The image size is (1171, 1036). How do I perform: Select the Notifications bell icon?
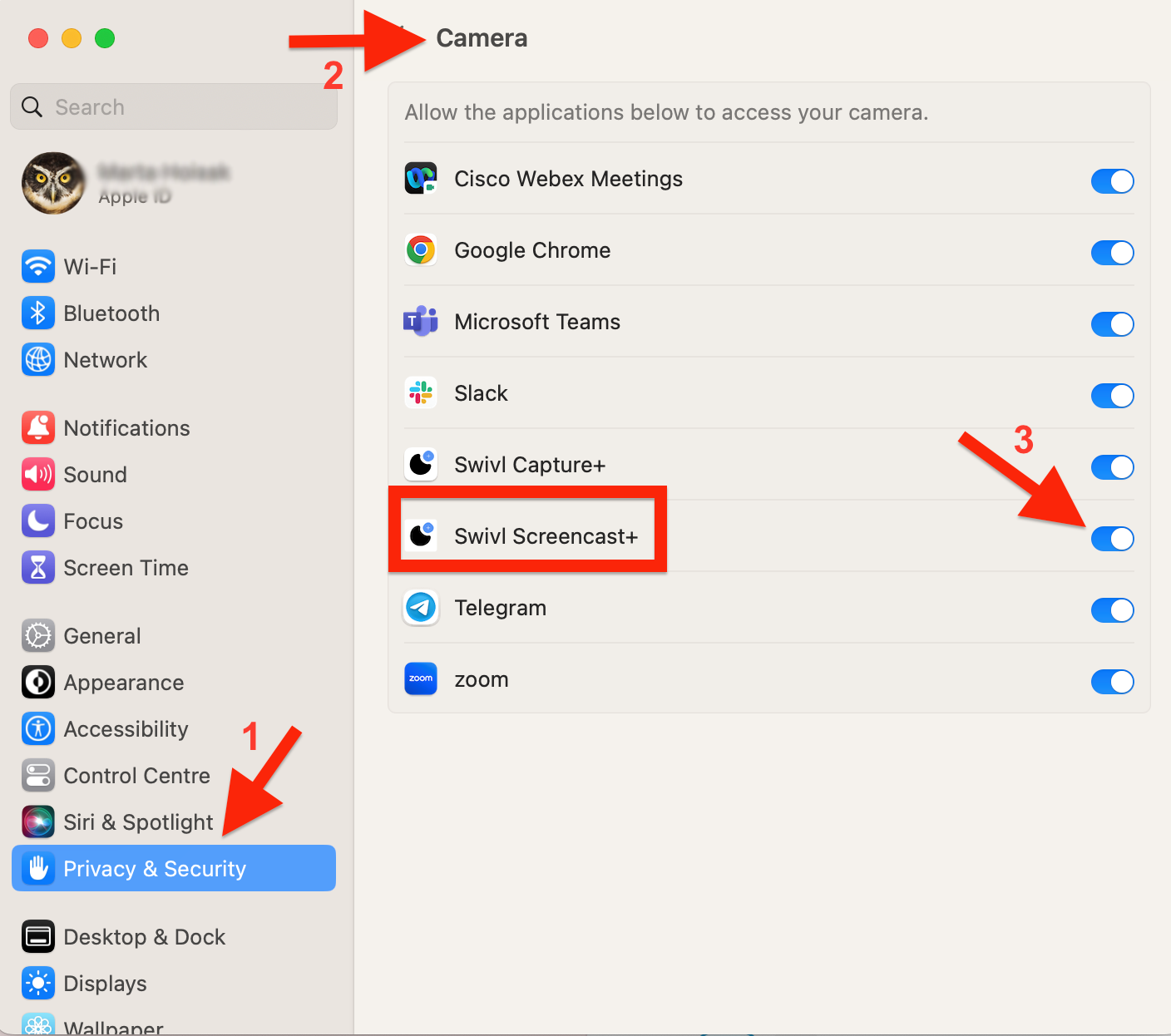pos(38,428)
